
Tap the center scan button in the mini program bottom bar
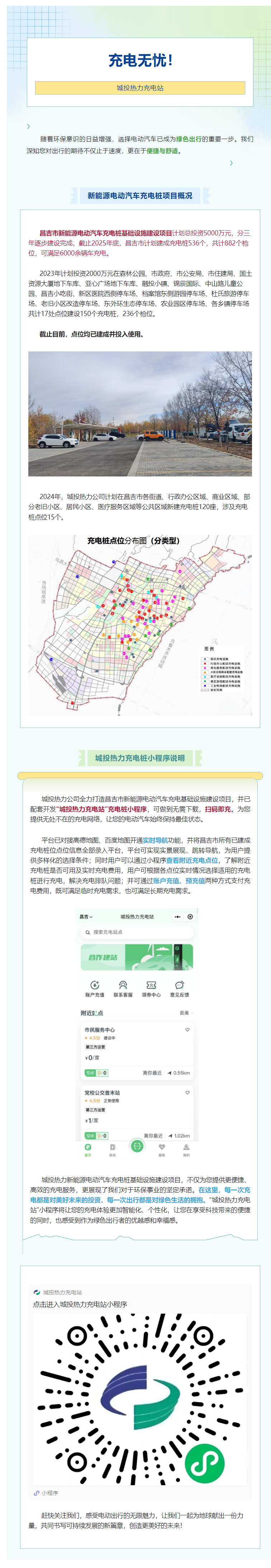click(x=137, y=1146)
